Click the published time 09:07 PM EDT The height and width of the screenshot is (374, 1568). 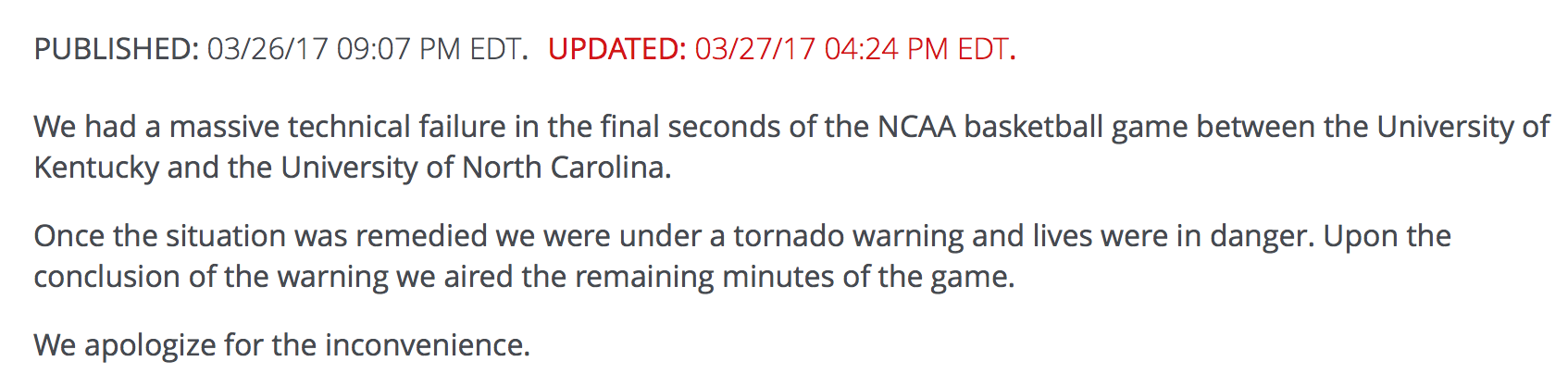(x=429, y=49)
